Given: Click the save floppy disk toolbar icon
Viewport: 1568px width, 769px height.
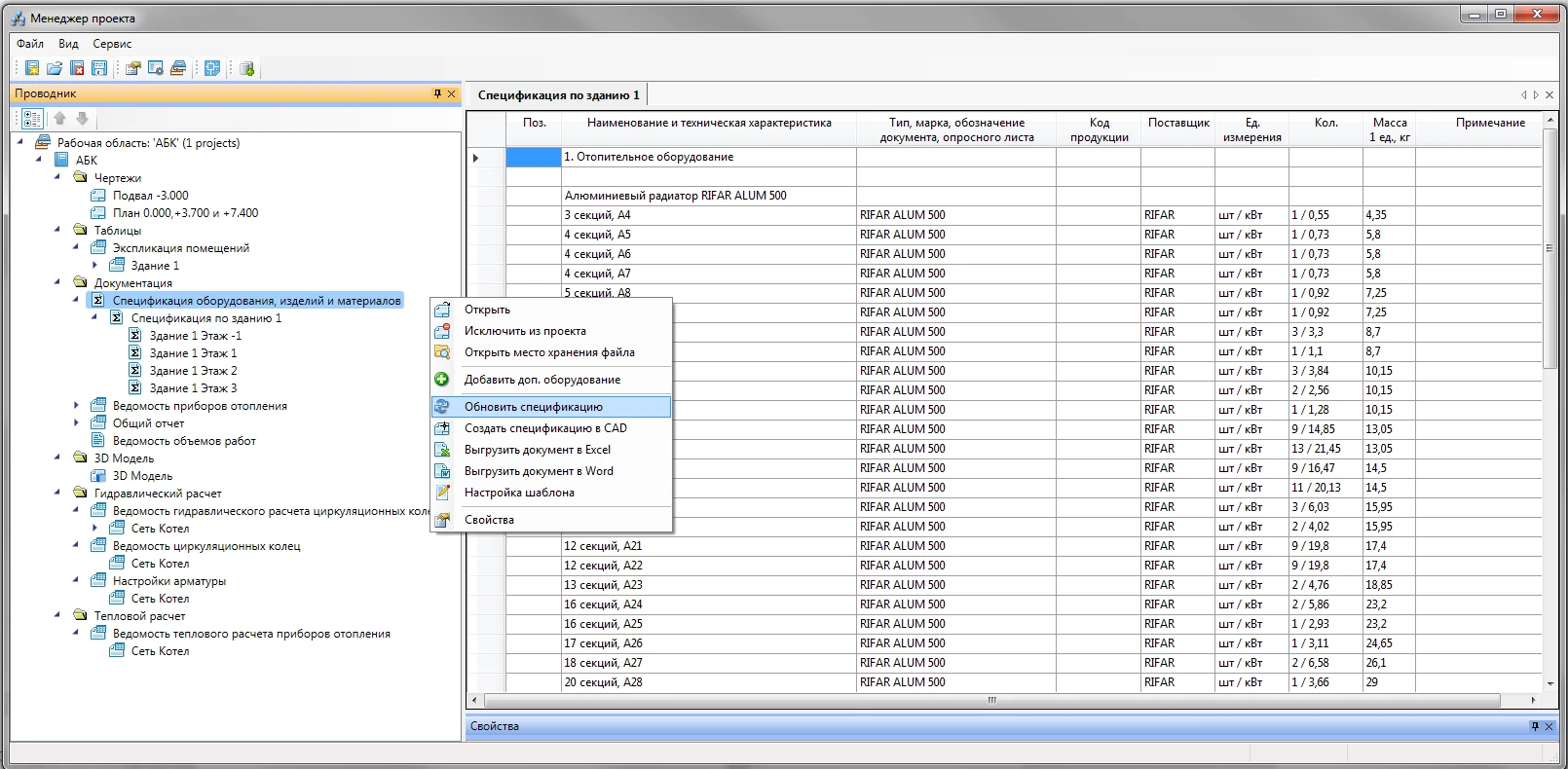Looking at the screenshot, I should coord(99,68).
